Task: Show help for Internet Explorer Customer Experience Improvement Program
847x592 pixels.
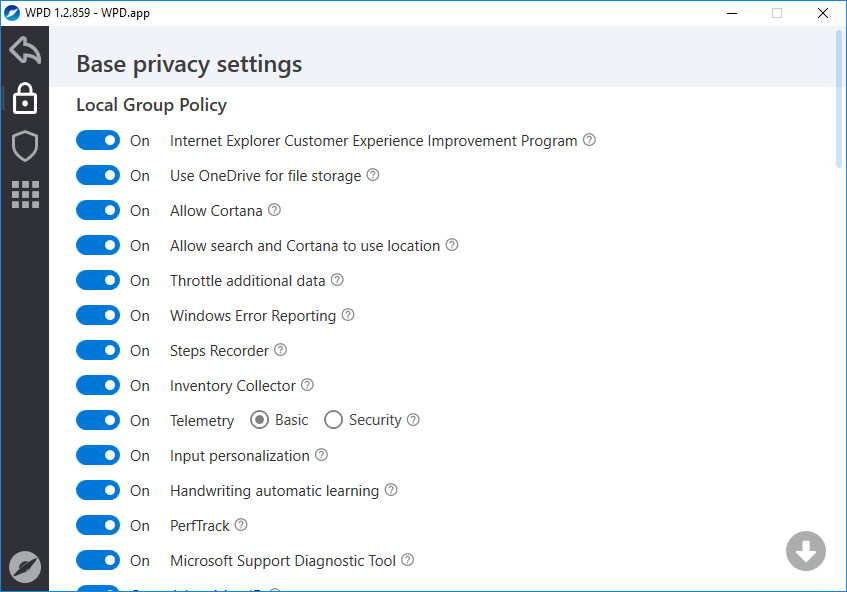Action: pos(589,140)
